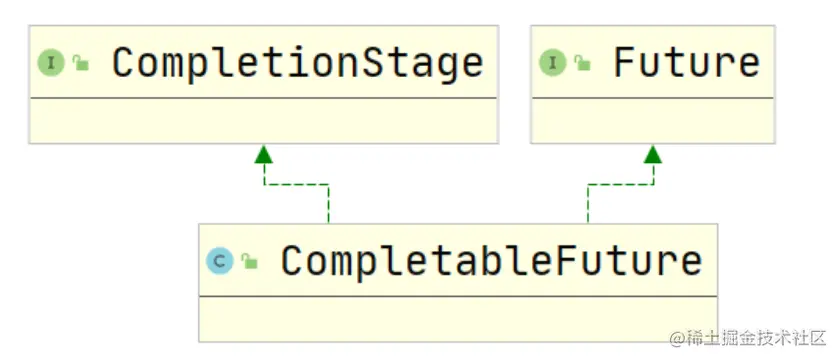Click the lock icon beside Future
Screen dimensions: 840x361
pyautogui.click(x=582, y=63)
